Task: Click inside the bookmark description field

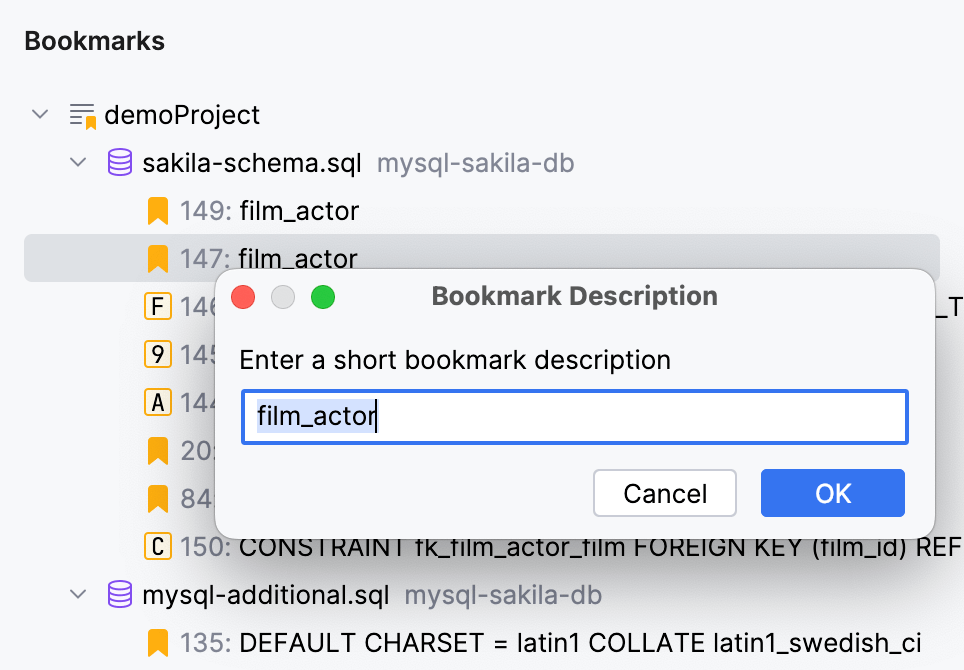Action: (x=574, y=417)
